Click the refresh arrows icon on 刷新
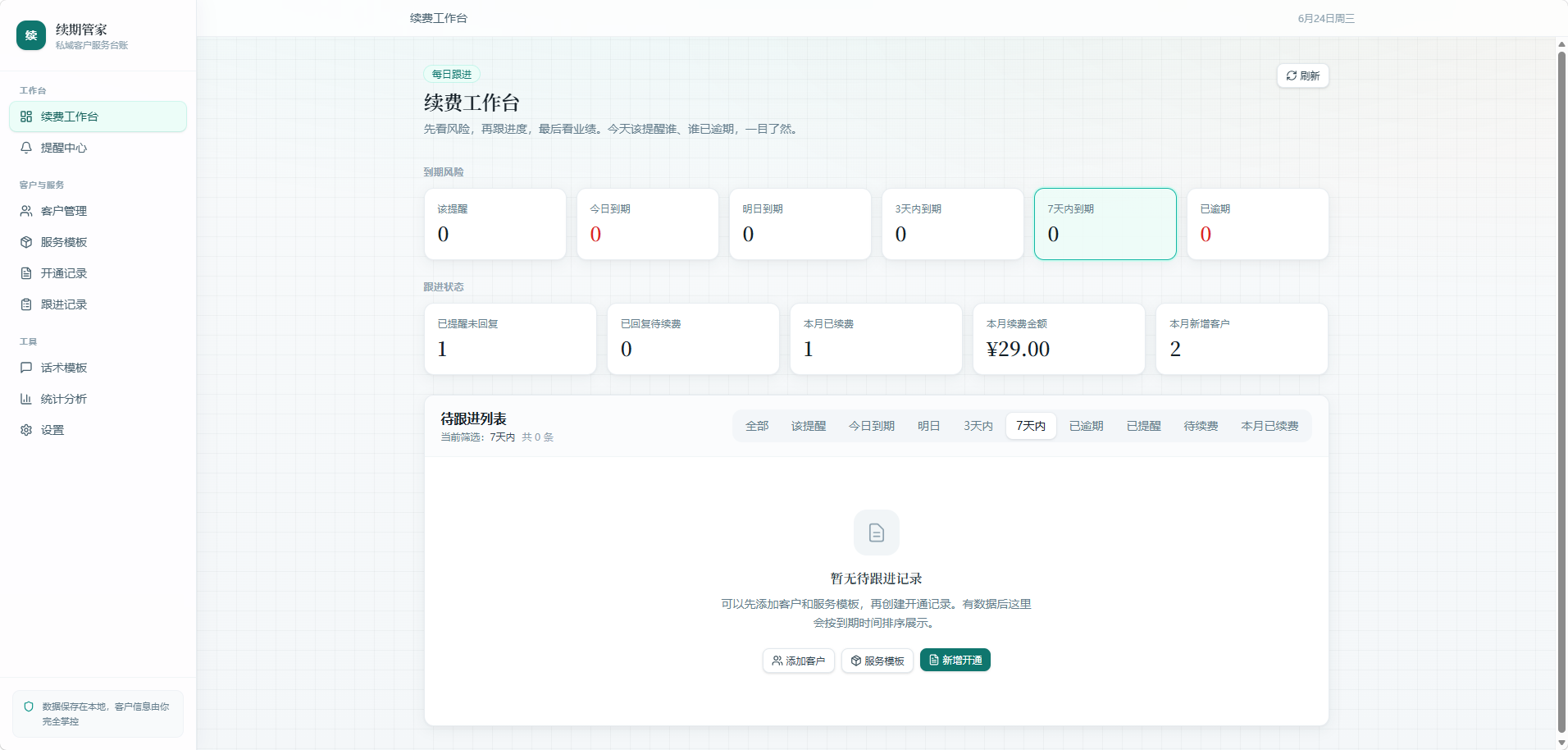This screenshot has width=1568, height=750. [1292, 75]
